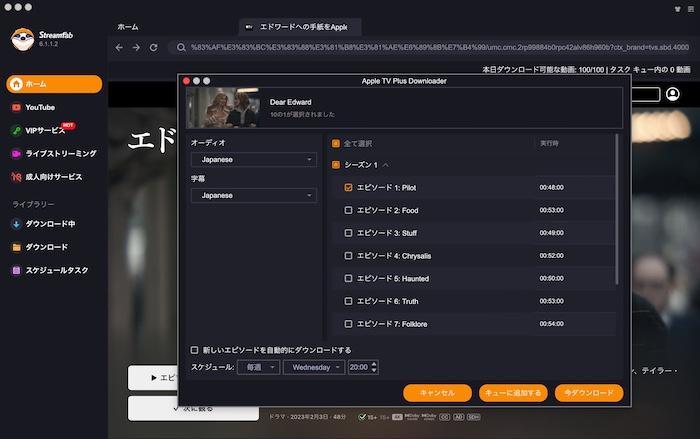Viewport: 700px width, 439px height.
Task: Click the search magnifier icon in address bar
Action: point(181,47)
